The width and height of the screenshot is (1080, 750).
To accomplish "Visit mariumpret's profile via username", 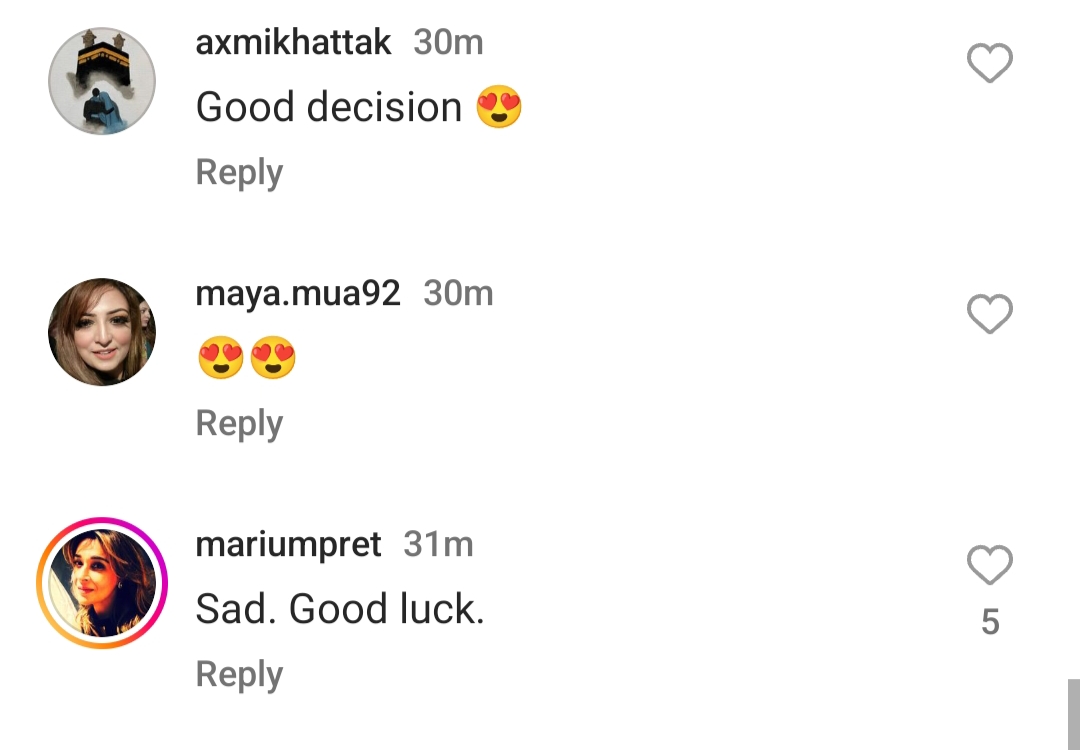I will [288, 545].
